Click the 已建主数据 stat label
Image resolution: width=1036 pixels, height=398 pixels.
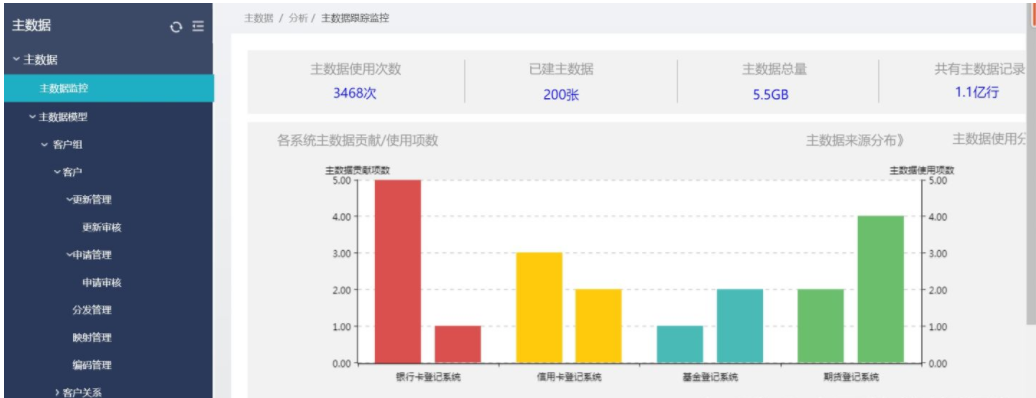(561, 69)
